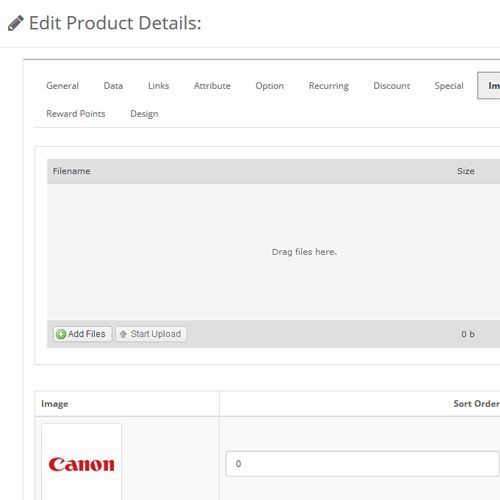Switch to the Design tab

coord(144,114)
